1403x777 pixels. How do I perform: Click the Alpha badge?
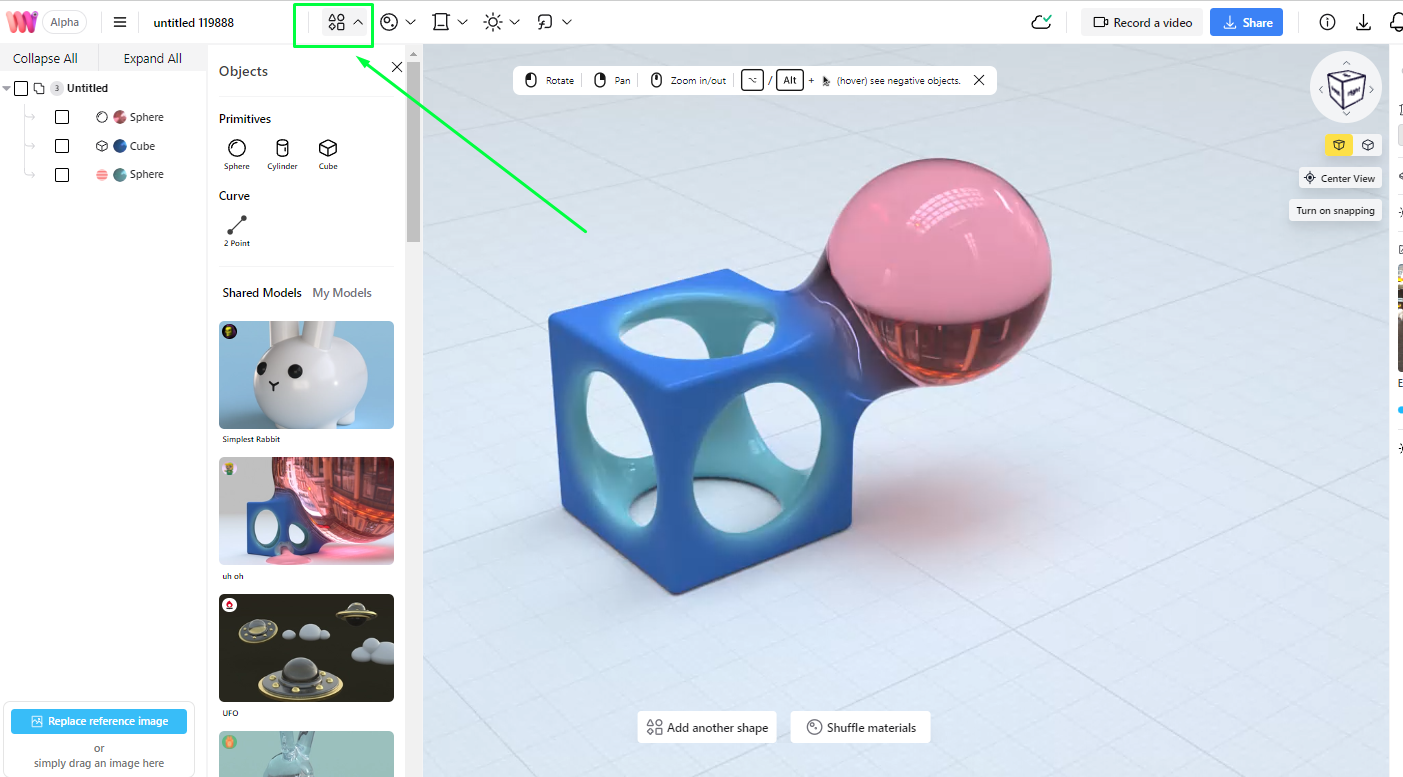click(65, 22)
